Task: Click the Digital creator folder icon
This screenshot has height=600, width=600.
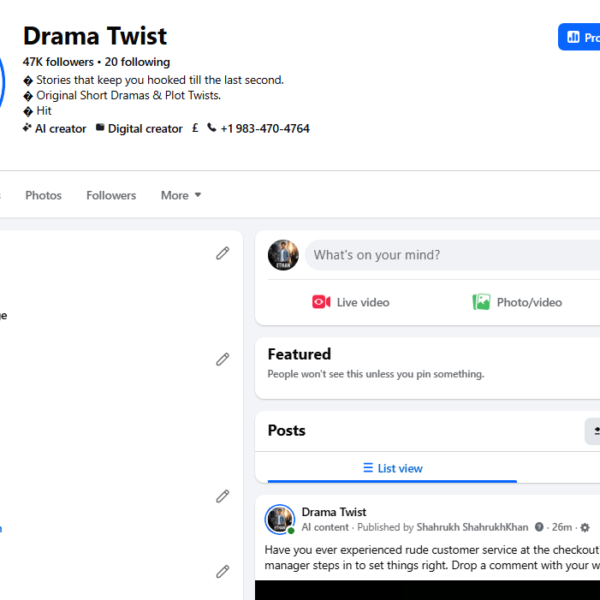Action: pyautogui.click(x=100, y=127)
